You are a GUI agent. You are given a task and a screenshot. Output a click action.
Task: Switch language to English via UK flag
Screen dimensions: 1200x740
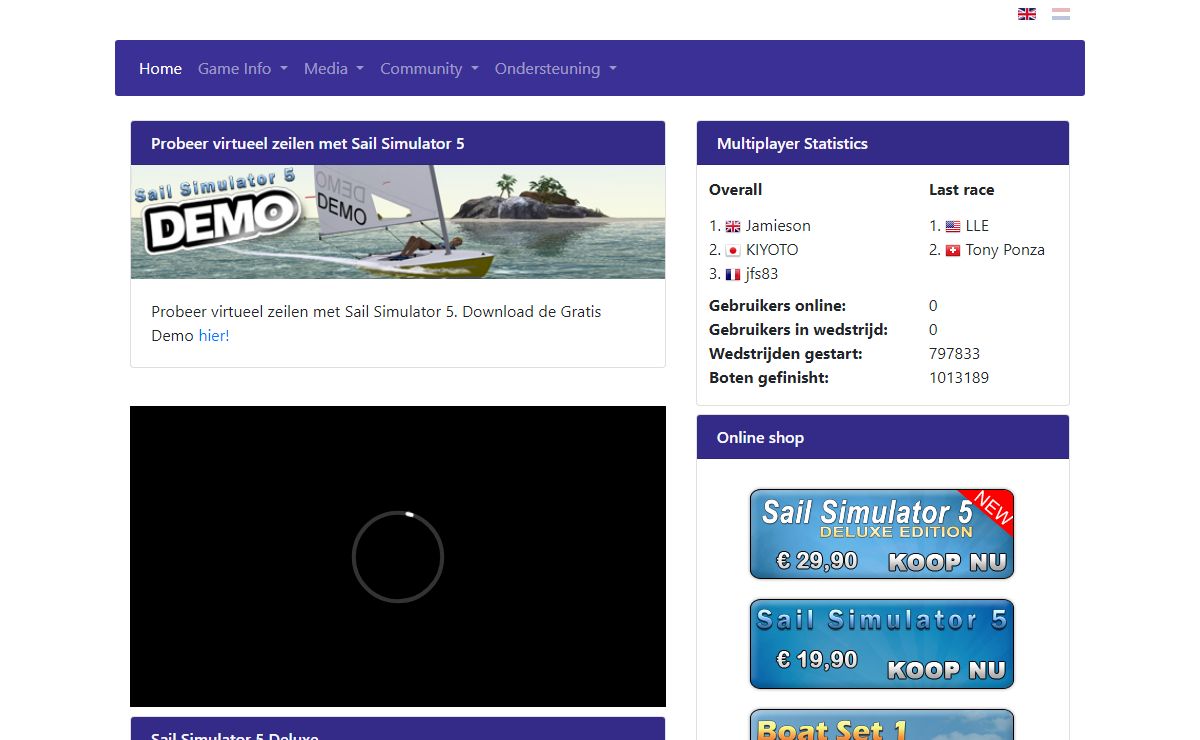1026,14
